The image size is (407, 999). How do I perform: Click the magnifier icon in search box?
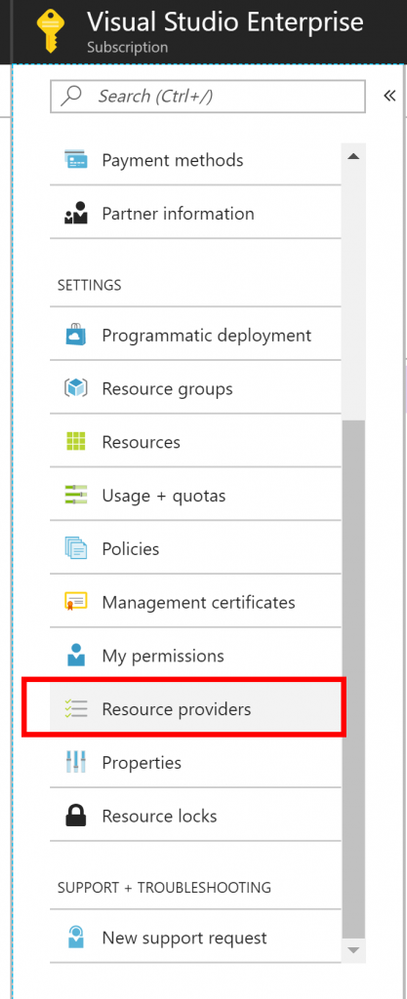[71, 96]
